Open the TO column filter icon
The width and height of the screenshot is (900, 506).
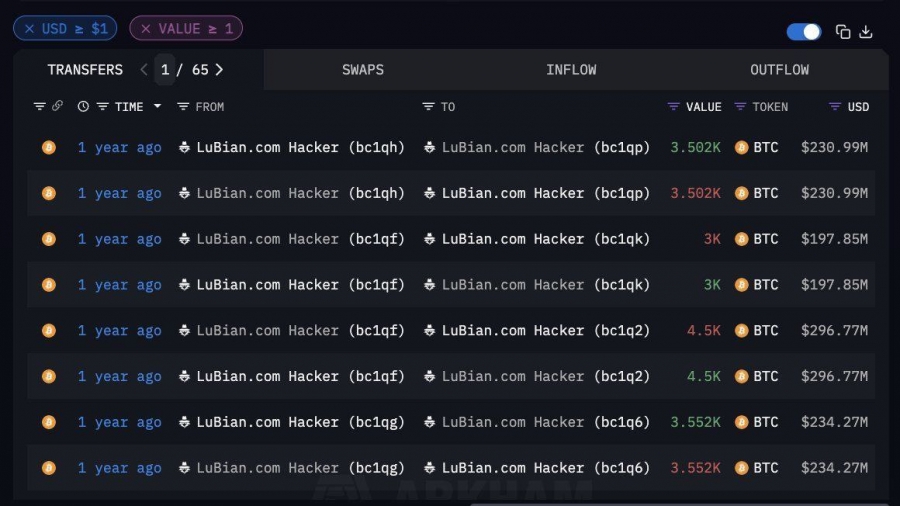coord(428,107)
